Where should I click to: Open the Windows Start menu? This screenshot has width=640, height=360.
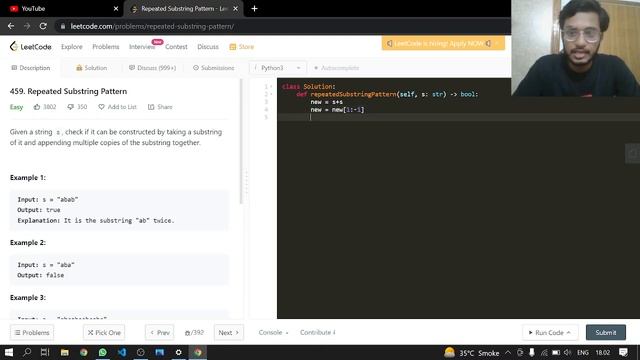click(9, 352)
